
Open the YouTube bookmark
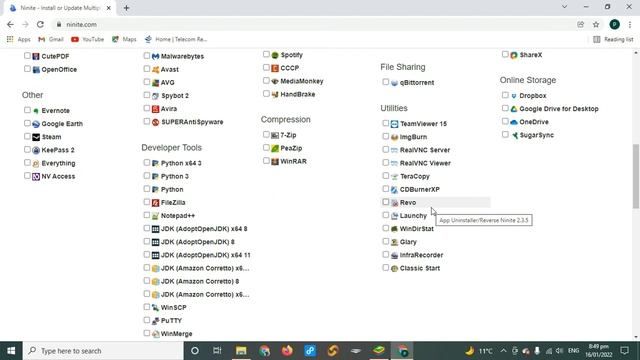87,39
